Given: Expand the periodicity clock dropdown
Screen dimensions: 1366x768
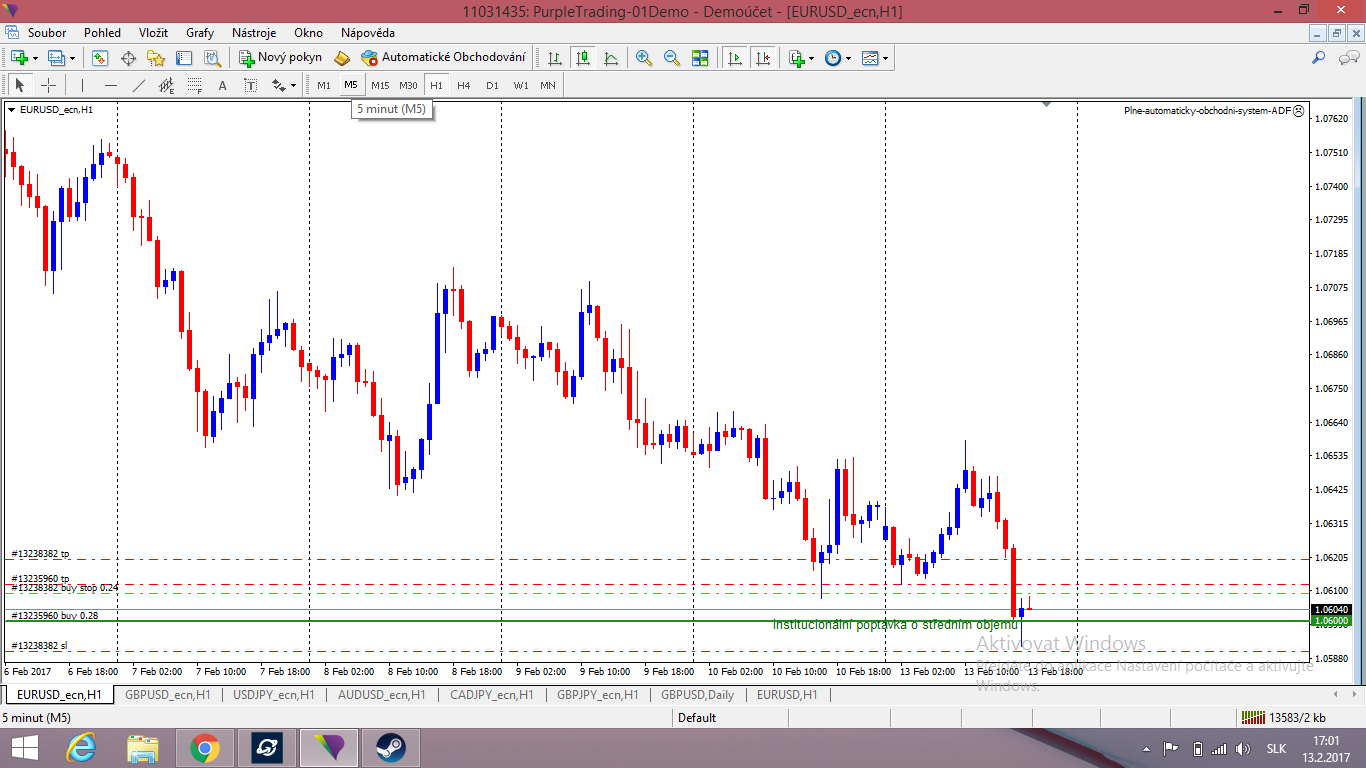Looking at the screenshot, I should coord(848,58).
